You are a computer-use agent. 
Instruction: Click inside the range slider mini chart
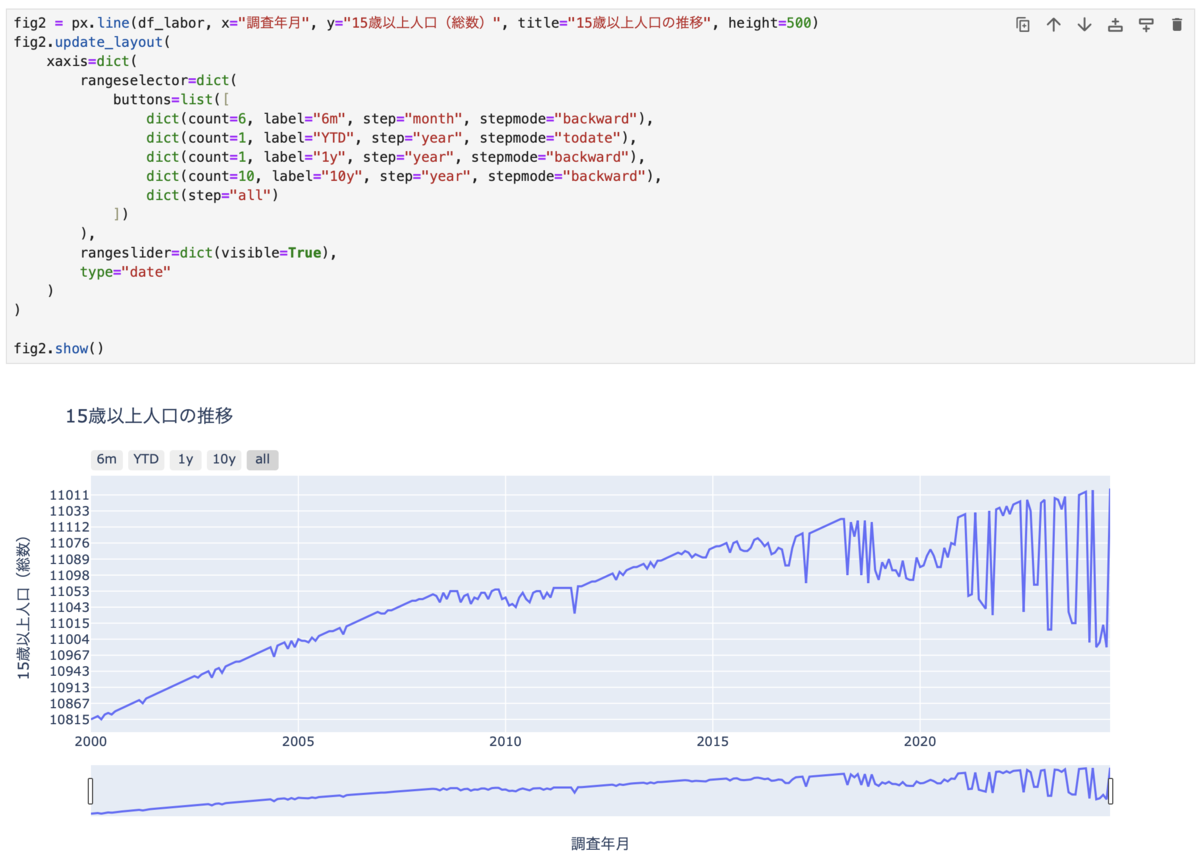pyautogui.click(x=600, y=791)
